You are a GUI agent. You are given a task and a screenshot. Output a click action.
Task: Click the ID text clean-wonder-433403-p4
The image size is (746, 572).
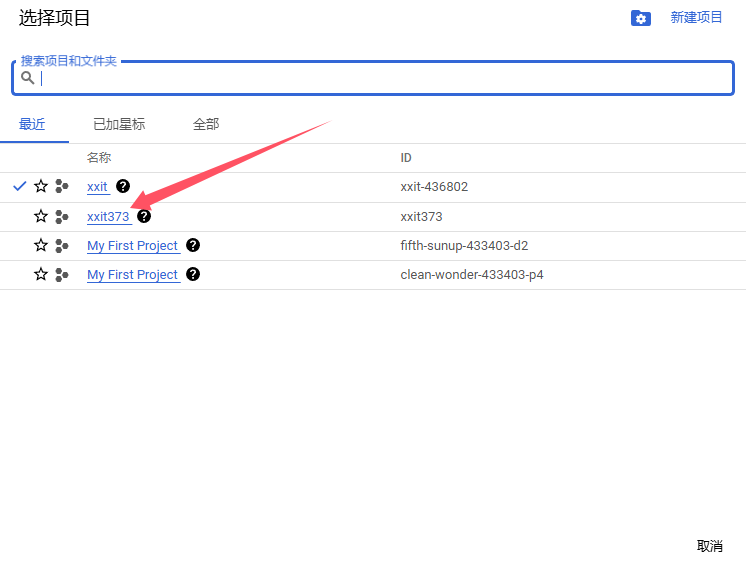(471, 275)
